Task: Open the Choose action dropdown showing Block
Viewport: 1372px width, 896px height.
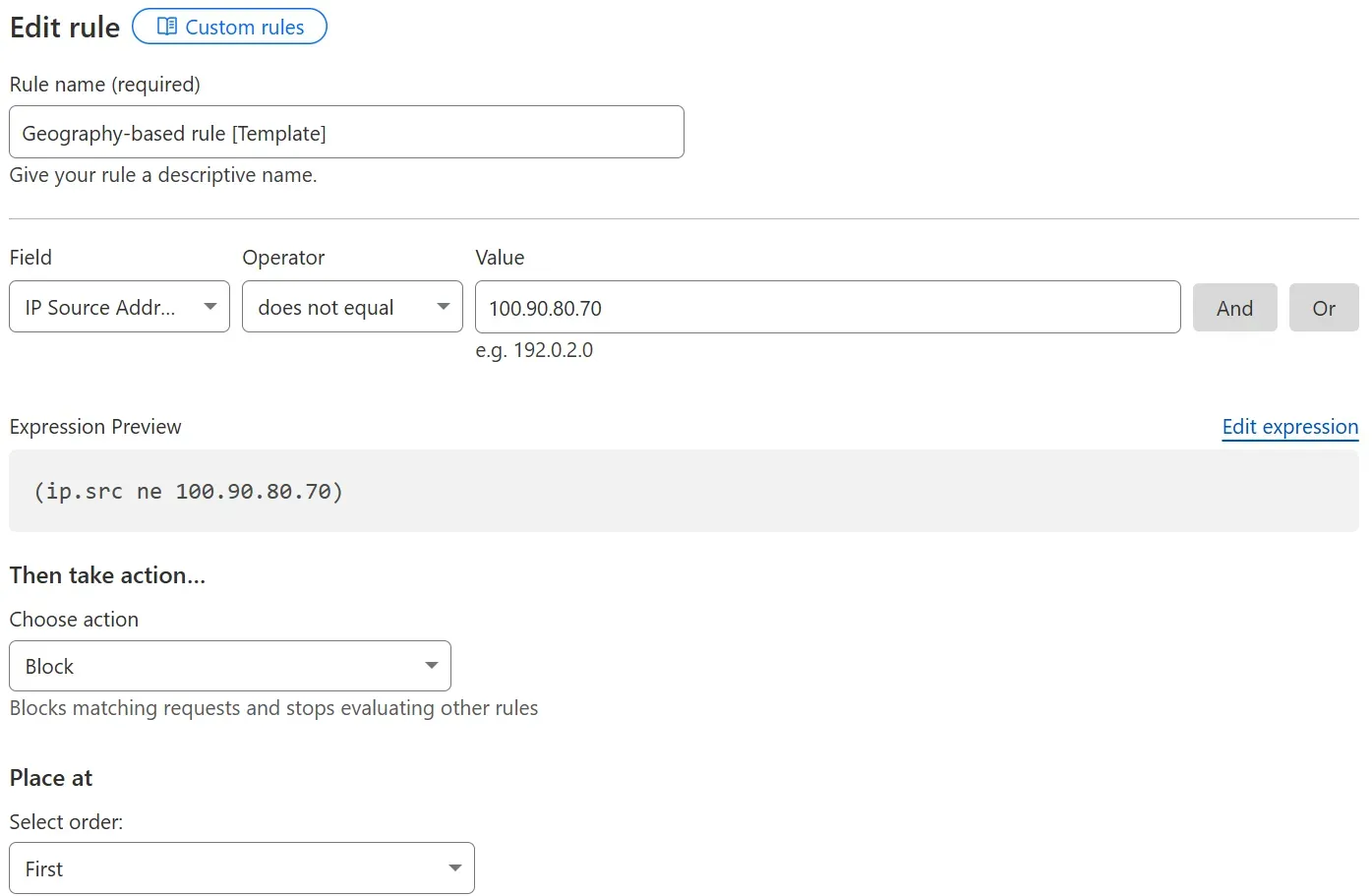Action: click(216, 666)
